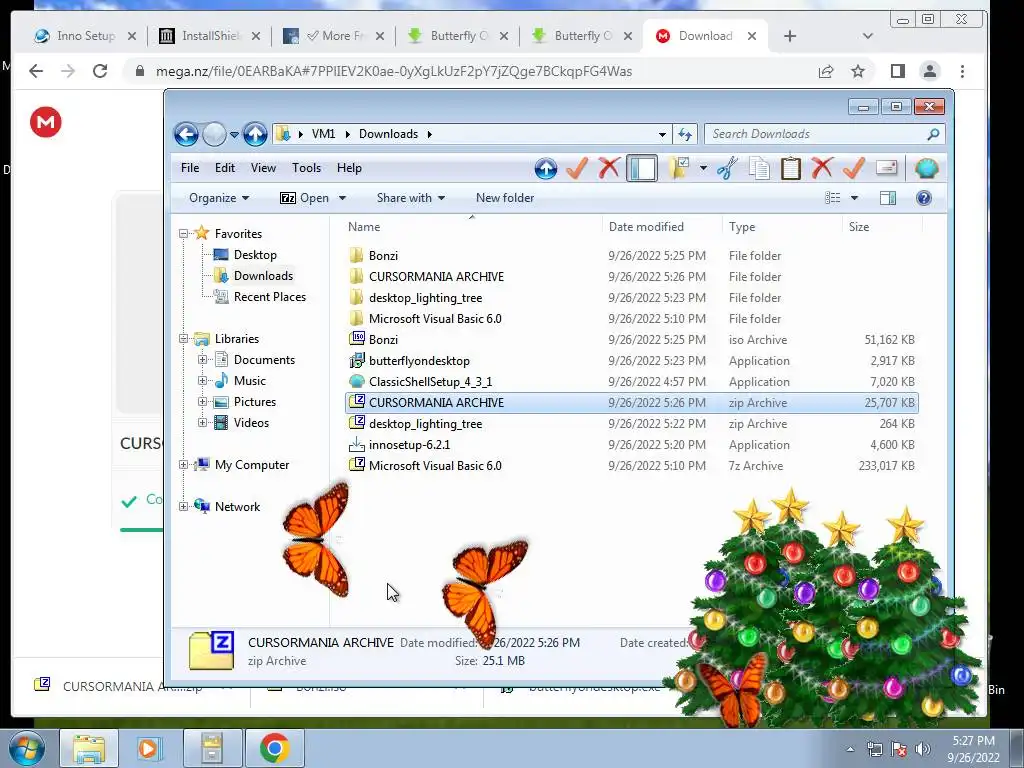Click the Refresh button beside address bar

pyautogui.click(x=684, y=135)
